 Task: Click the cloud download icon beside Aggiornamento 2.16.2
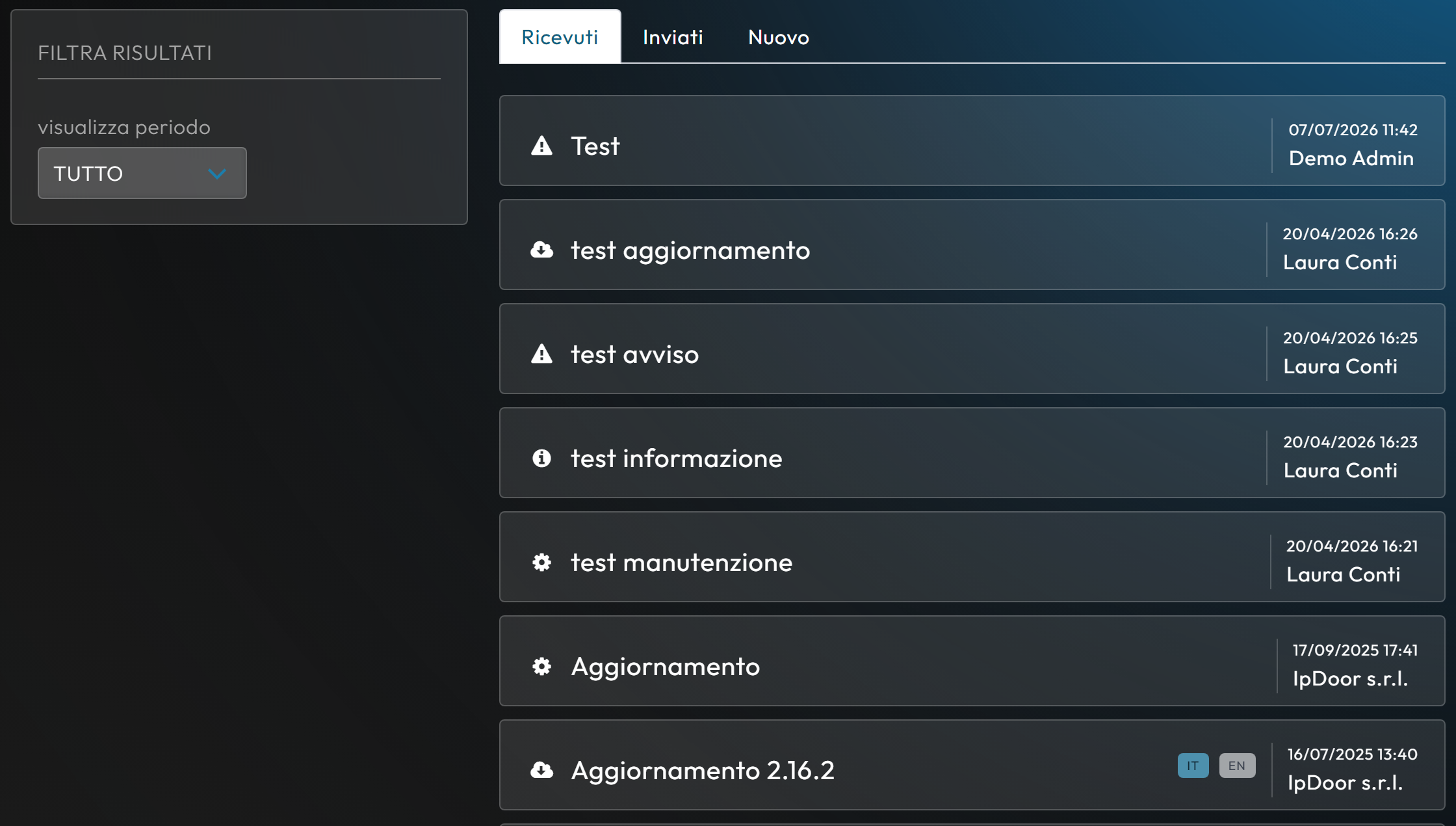tap(541, 770)
